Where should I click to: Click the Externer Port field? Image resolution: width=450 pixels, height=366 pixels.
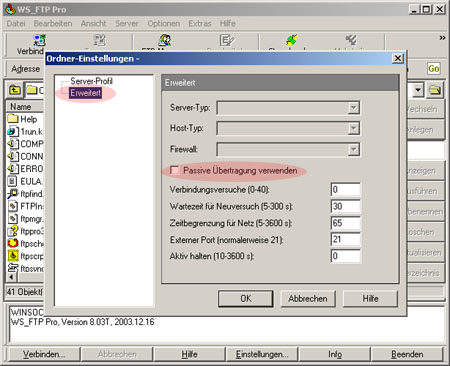pyautogui.click(x=346, y=239)
